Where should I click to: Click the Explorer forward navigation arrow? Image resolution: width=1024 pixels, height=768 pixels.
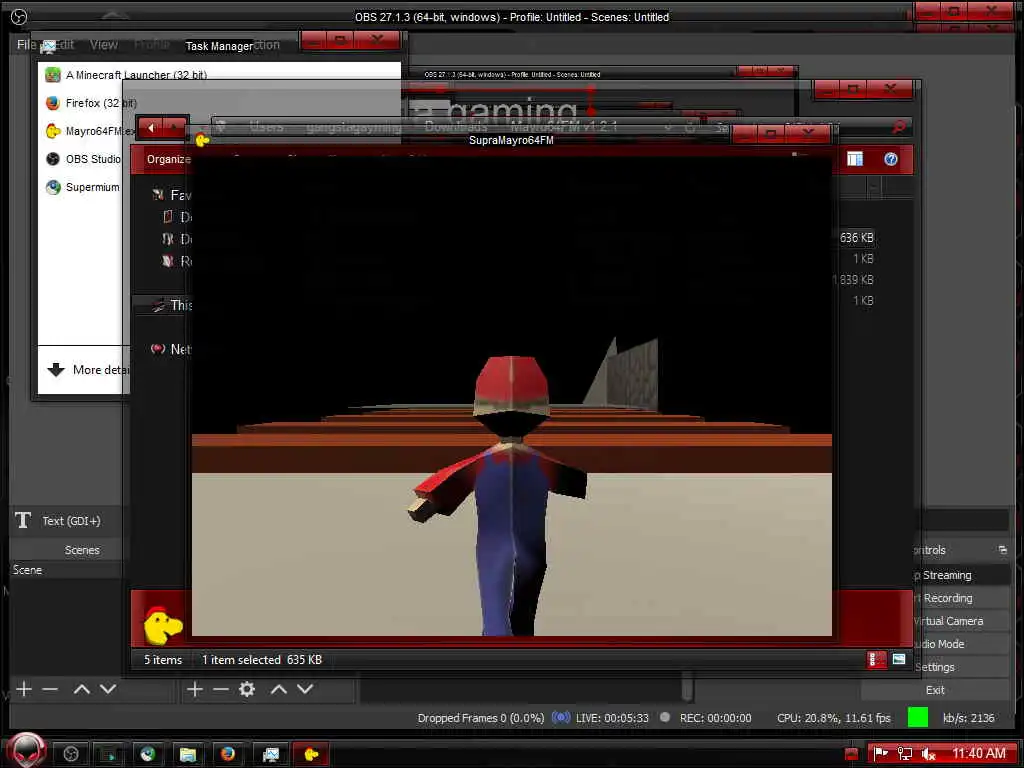pyautogui.click(x=175, y=127)
